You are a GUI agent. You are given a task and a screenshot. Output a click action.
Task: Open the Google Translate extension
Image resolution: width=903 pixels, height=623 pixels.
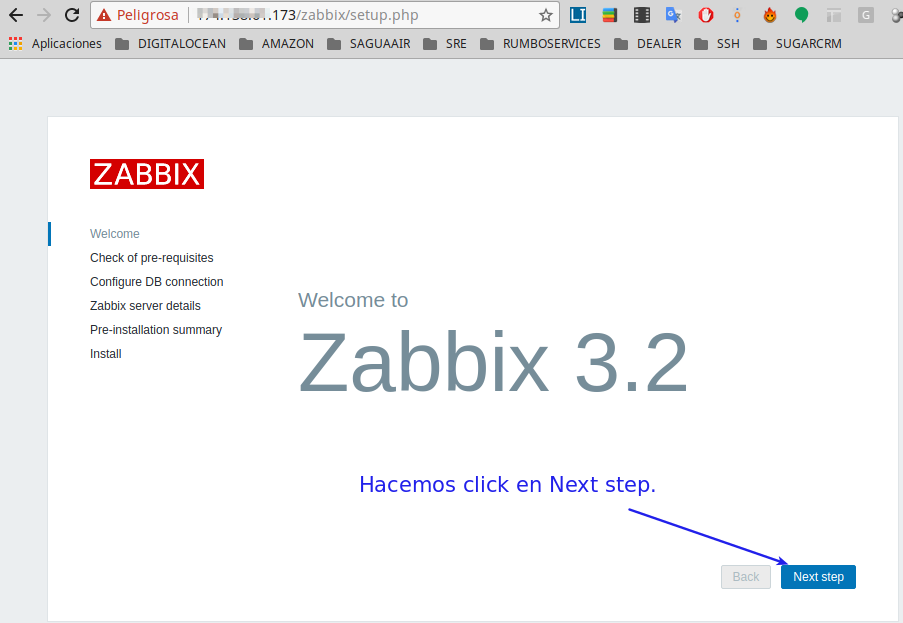(673, 15)
